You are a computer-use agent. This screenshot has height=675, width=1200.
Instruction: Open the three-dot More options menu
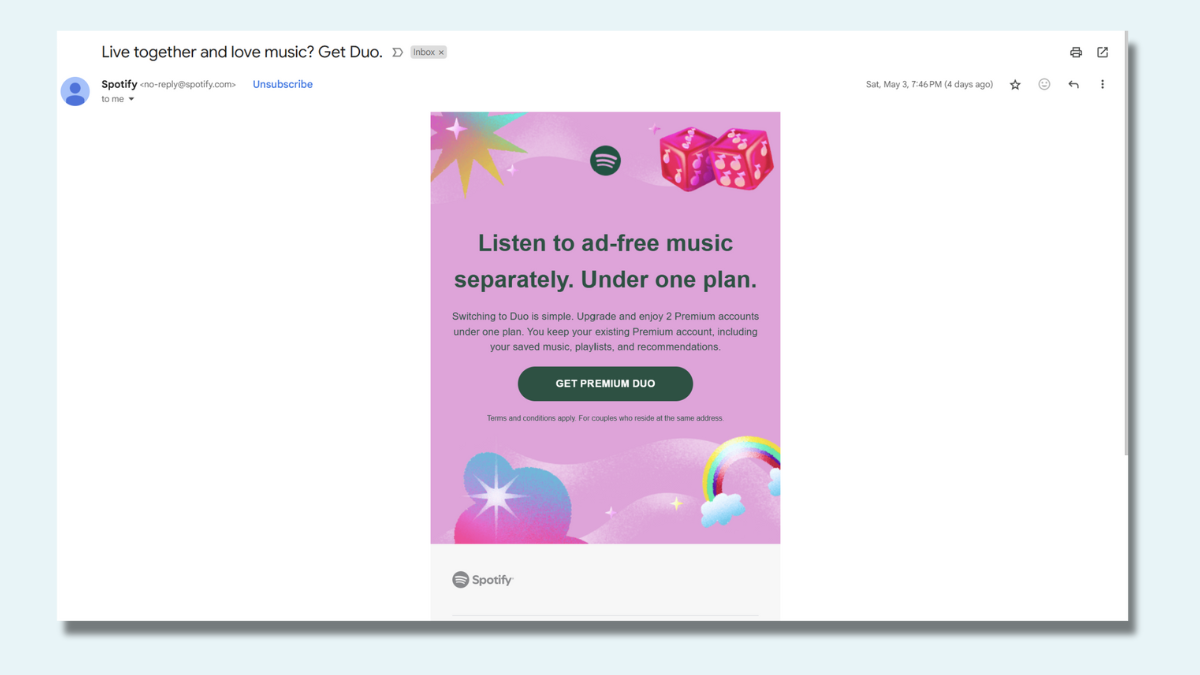pos(1102,85)
